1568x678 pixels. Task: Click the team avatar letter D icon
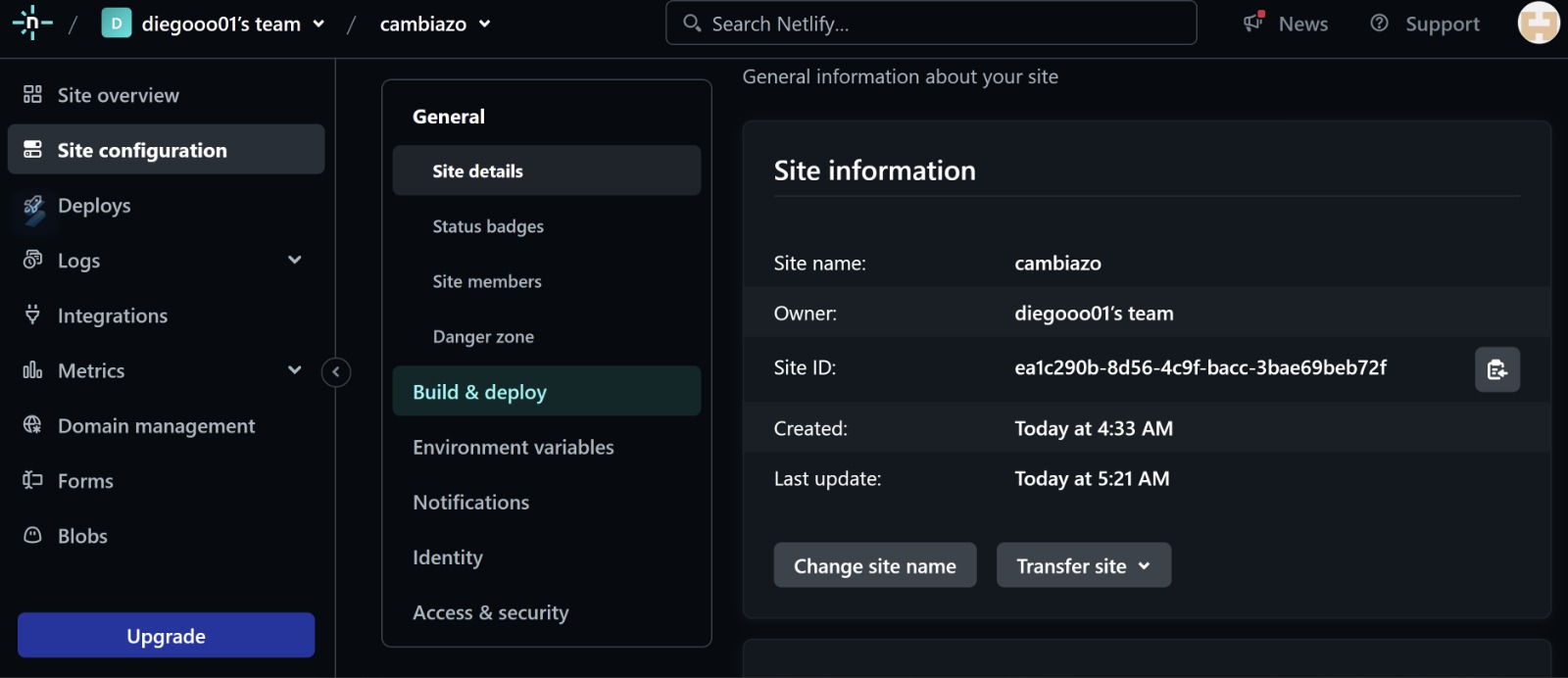point(116,24)
